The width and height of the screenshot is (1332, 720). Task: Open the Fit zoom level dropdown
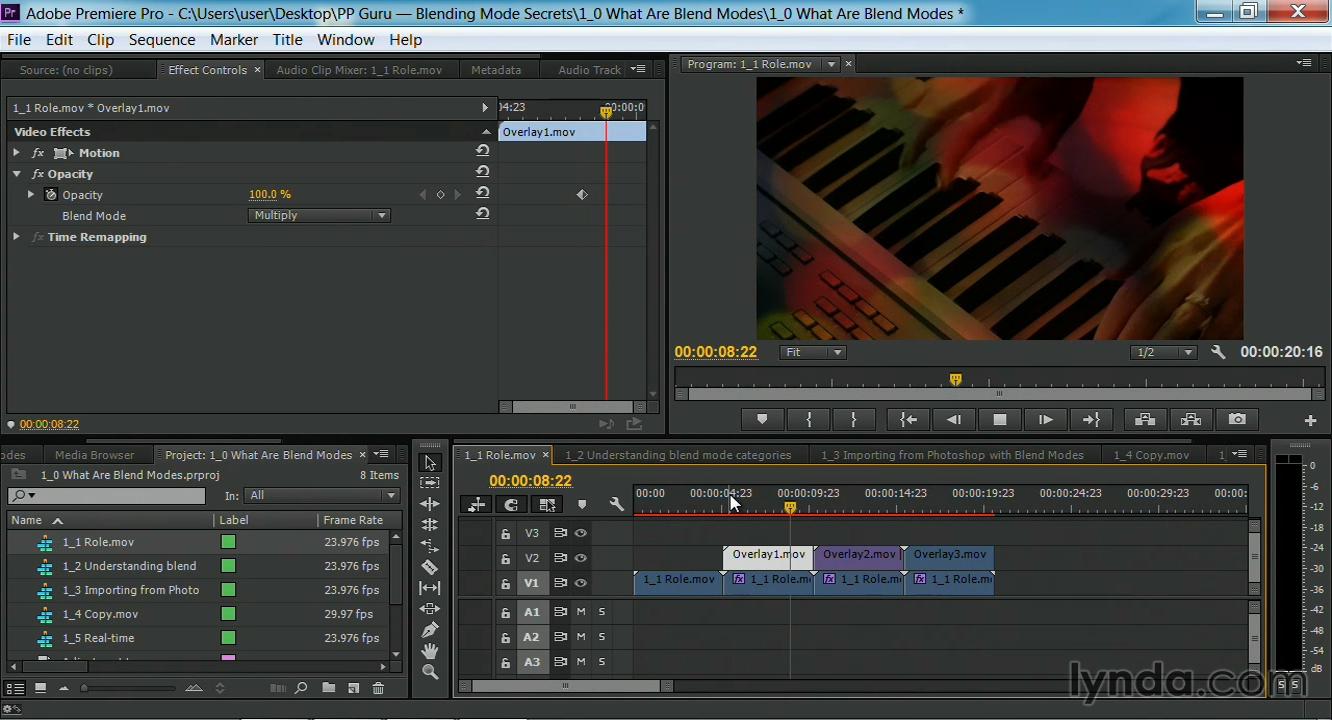pos(813,352)
